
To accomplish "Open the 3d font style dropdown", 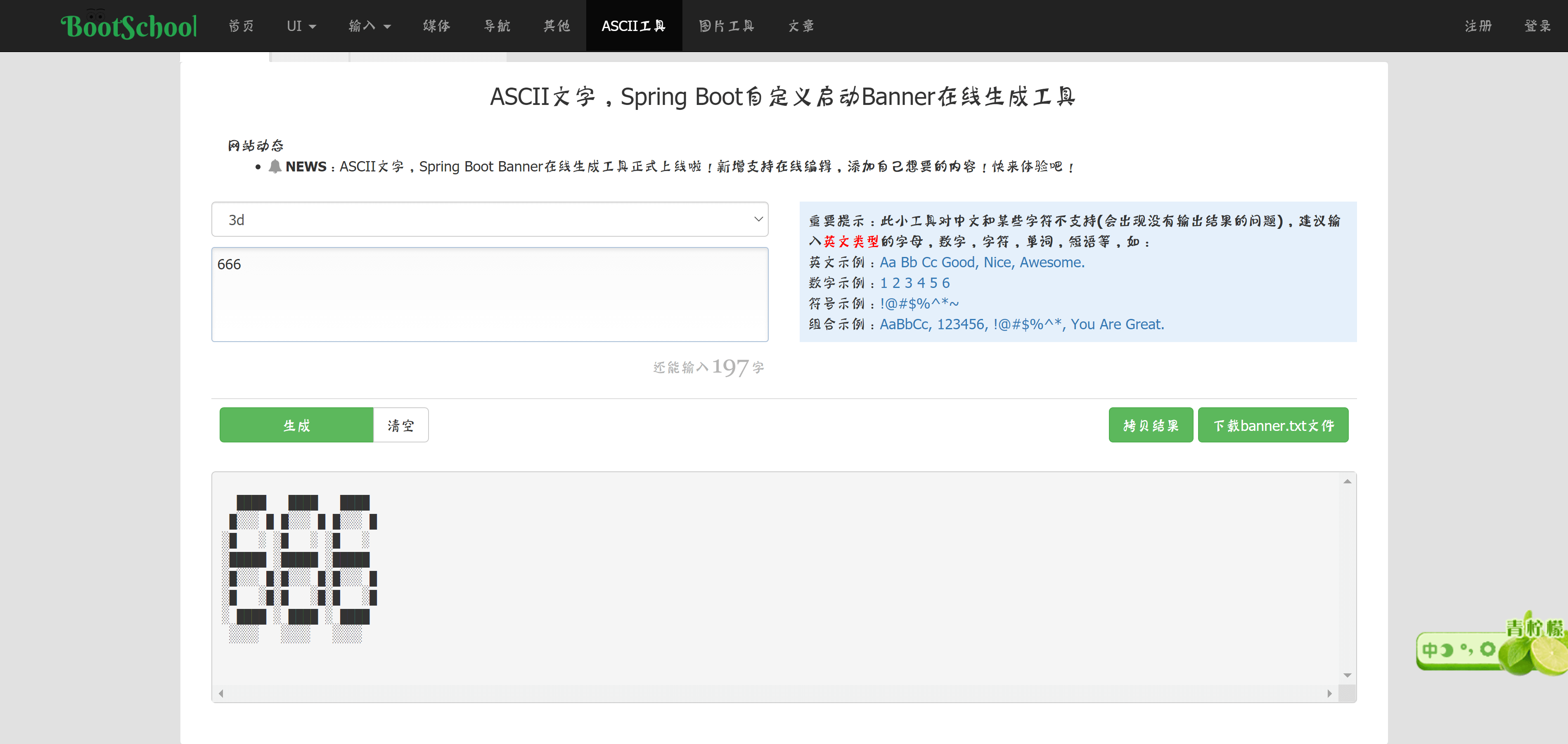I will [489, 219].
